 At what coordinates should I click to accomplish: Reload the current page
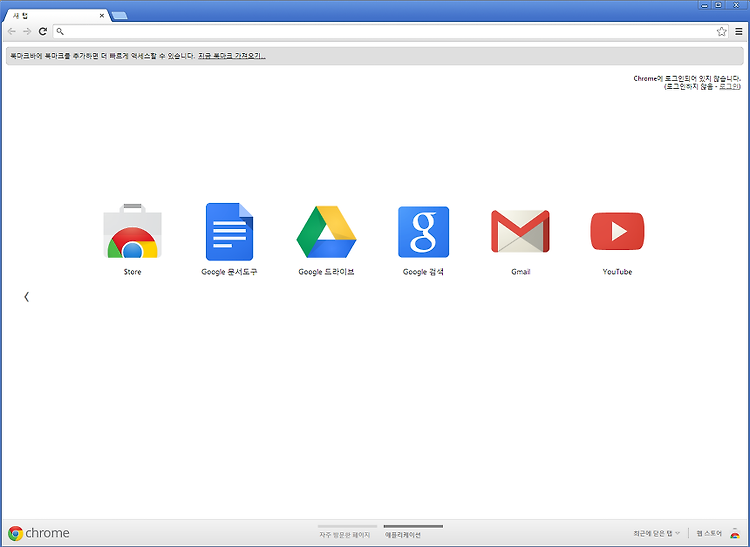point(43,32)
